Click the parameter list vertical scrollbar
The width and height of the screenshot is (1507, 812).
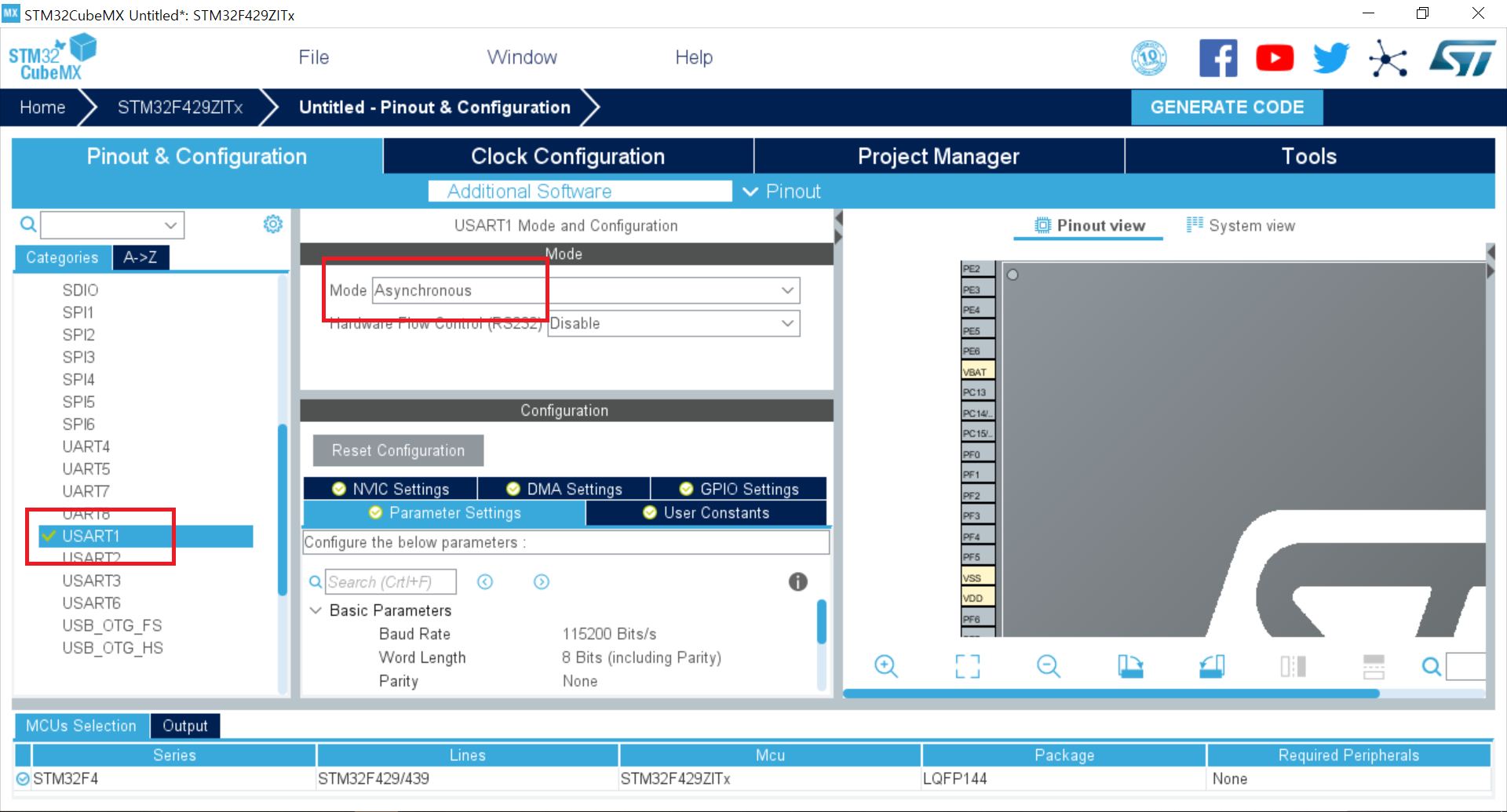(x=822, y=621)
